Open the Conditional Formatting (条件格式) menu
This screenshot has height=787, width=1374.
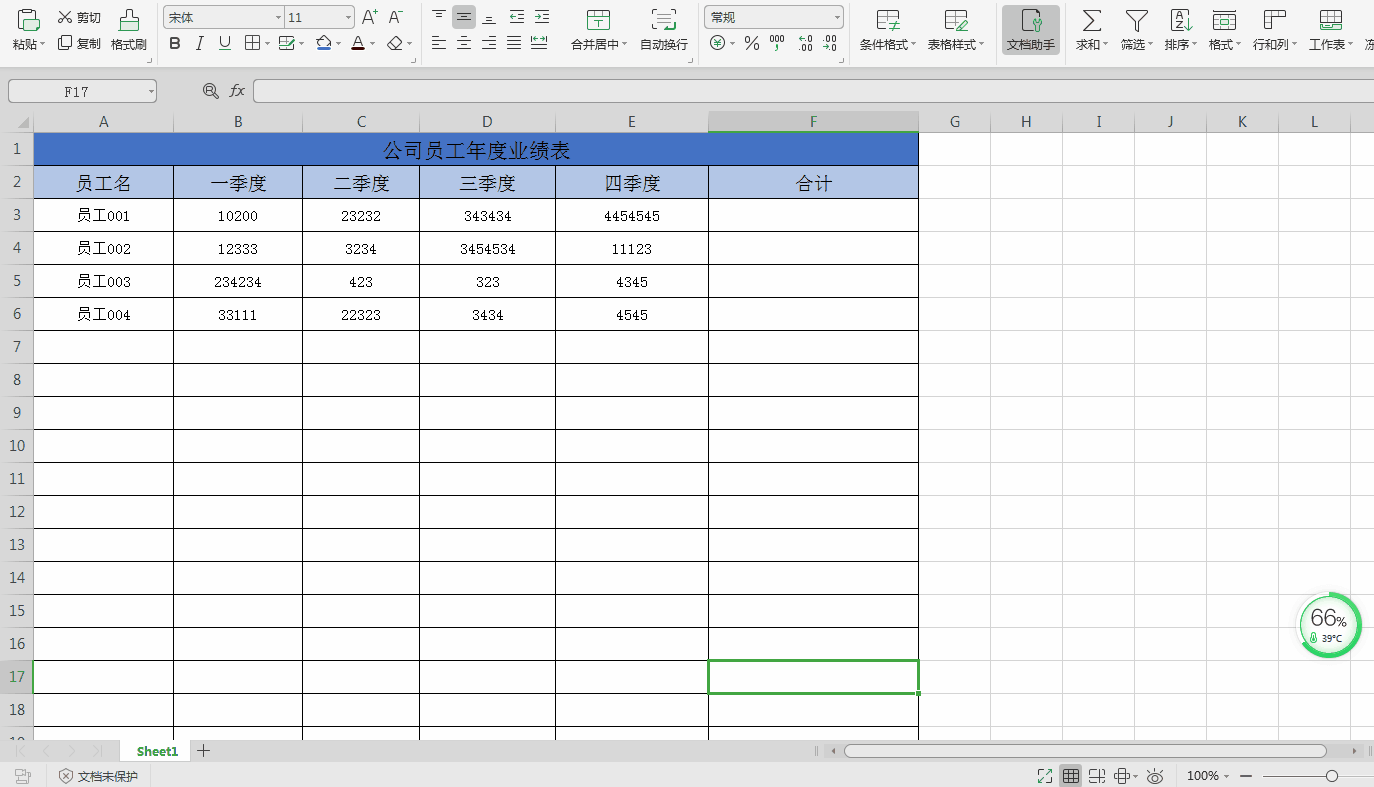click(887, 30)
